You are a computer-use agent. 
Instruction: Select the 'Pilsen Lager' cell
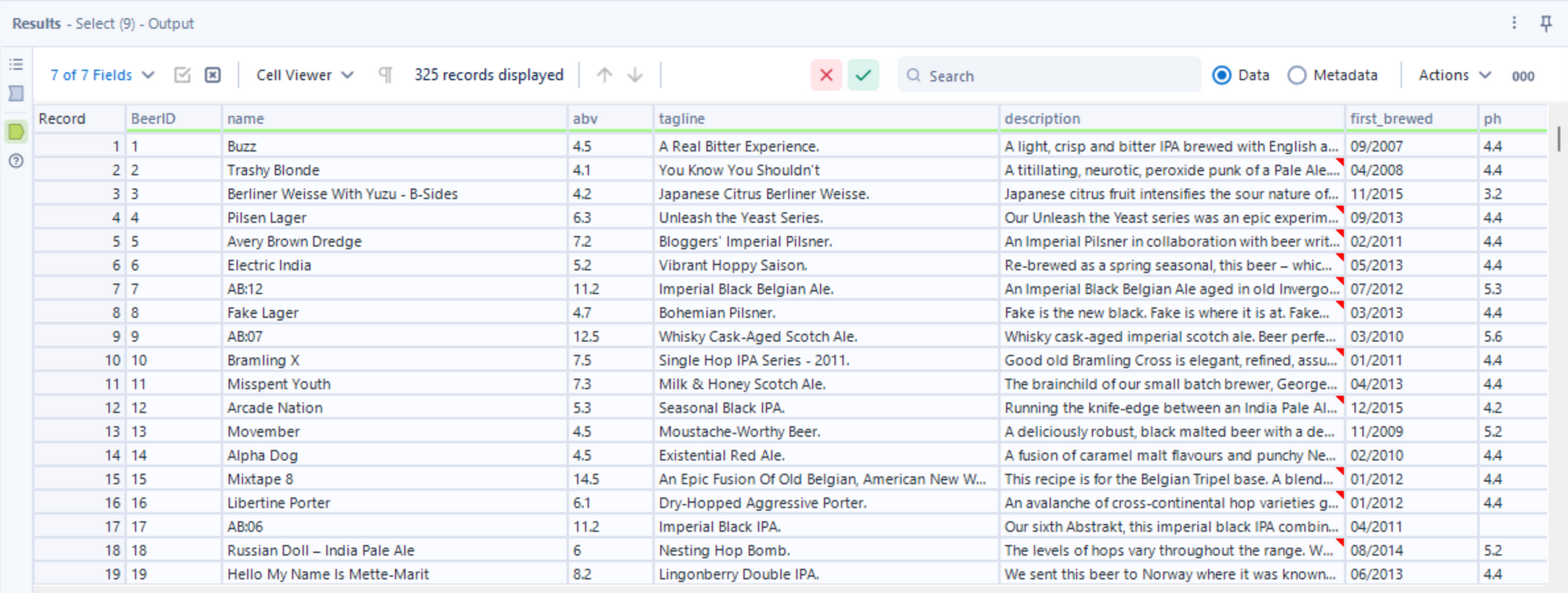pyautogui.click(x=394, y=218)
